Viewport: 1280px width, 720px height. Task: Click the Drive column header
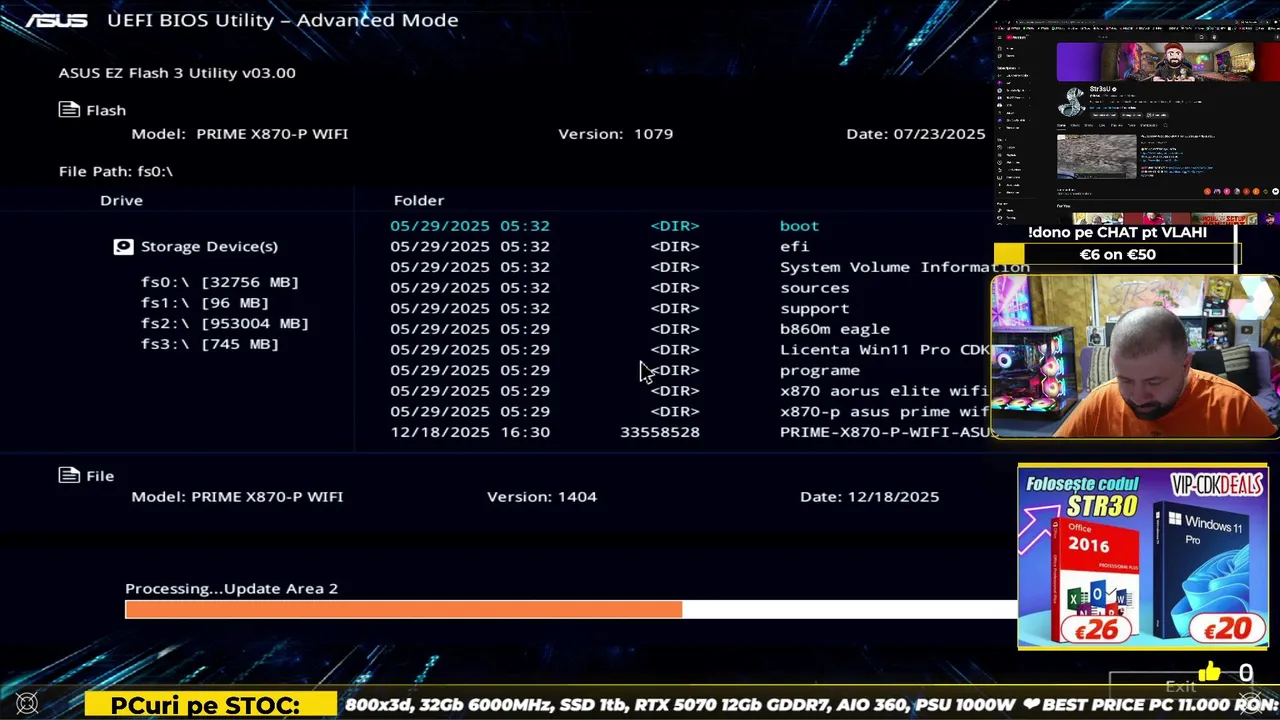pos(121,200)
